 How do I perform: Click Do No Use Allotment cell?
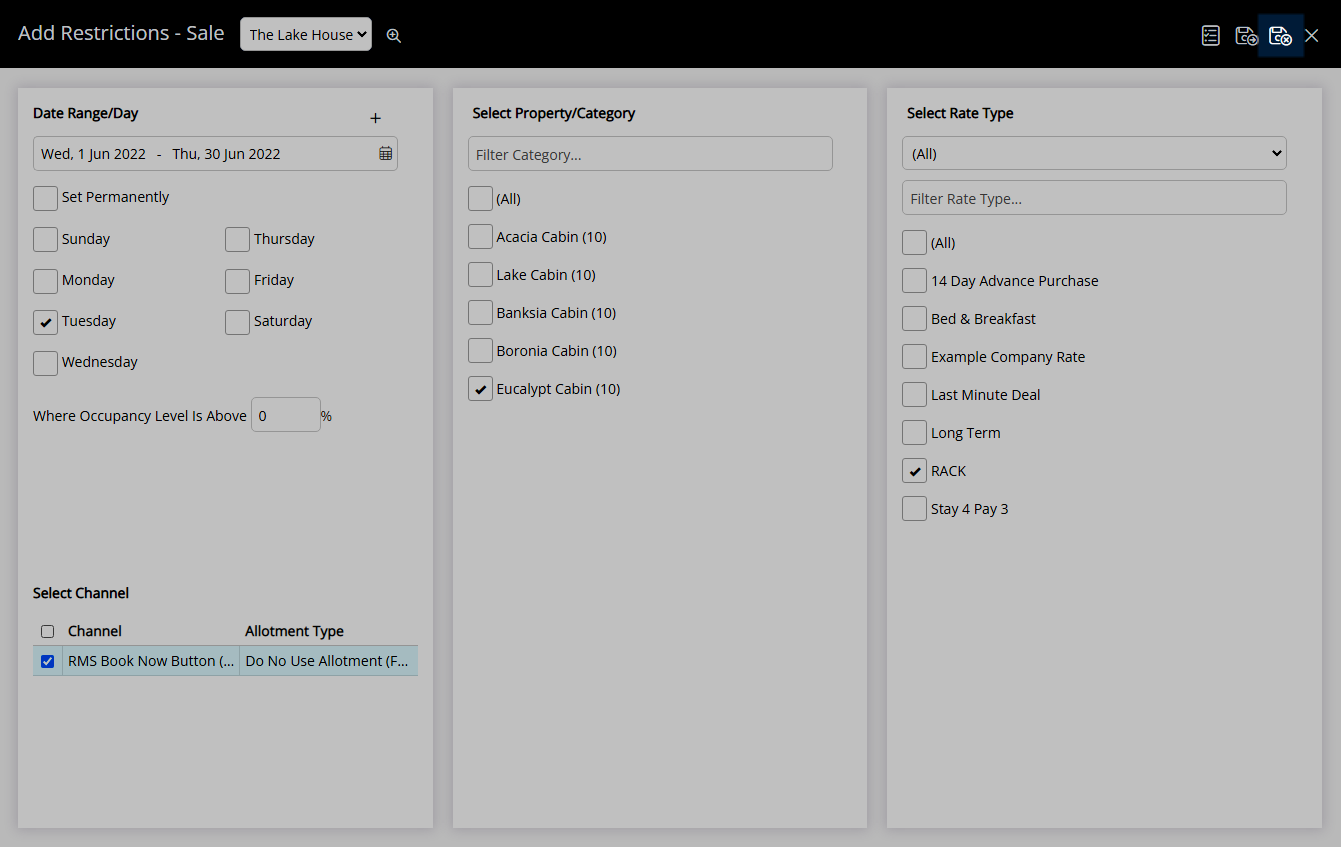coord(328,661)
